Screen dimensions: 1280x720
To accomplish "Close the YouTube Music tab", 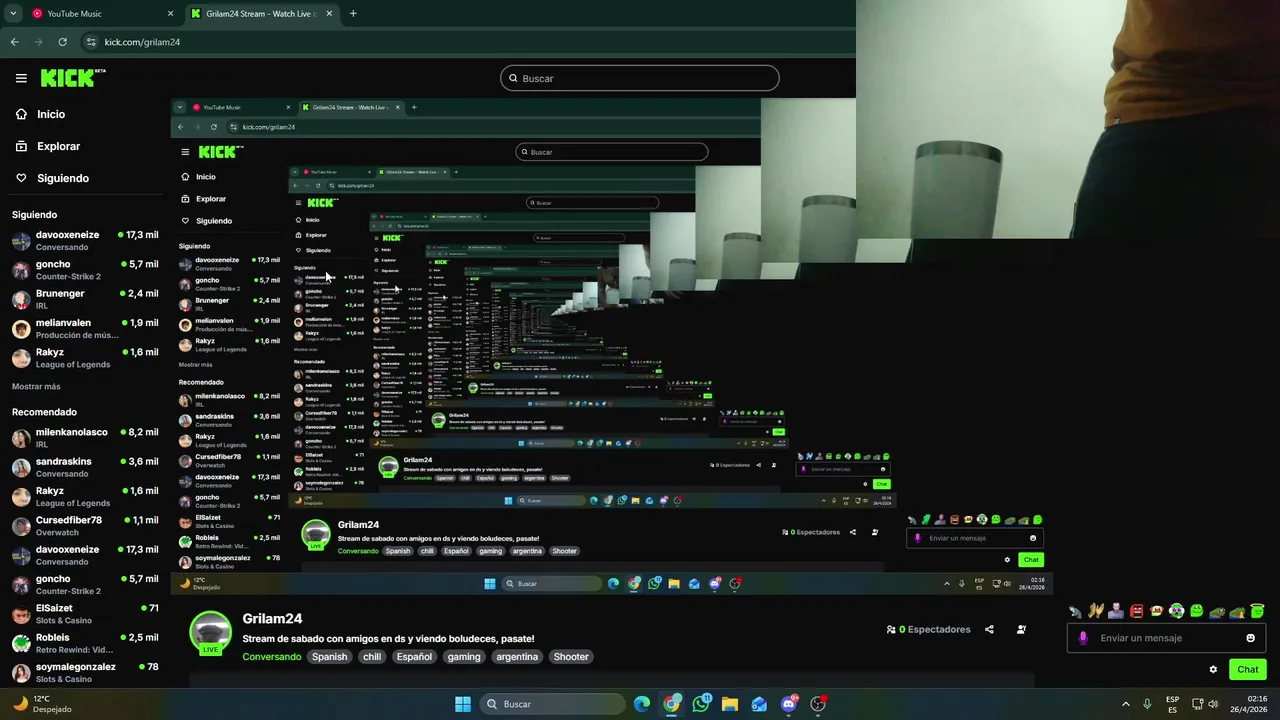I will [x=170, y=14].
